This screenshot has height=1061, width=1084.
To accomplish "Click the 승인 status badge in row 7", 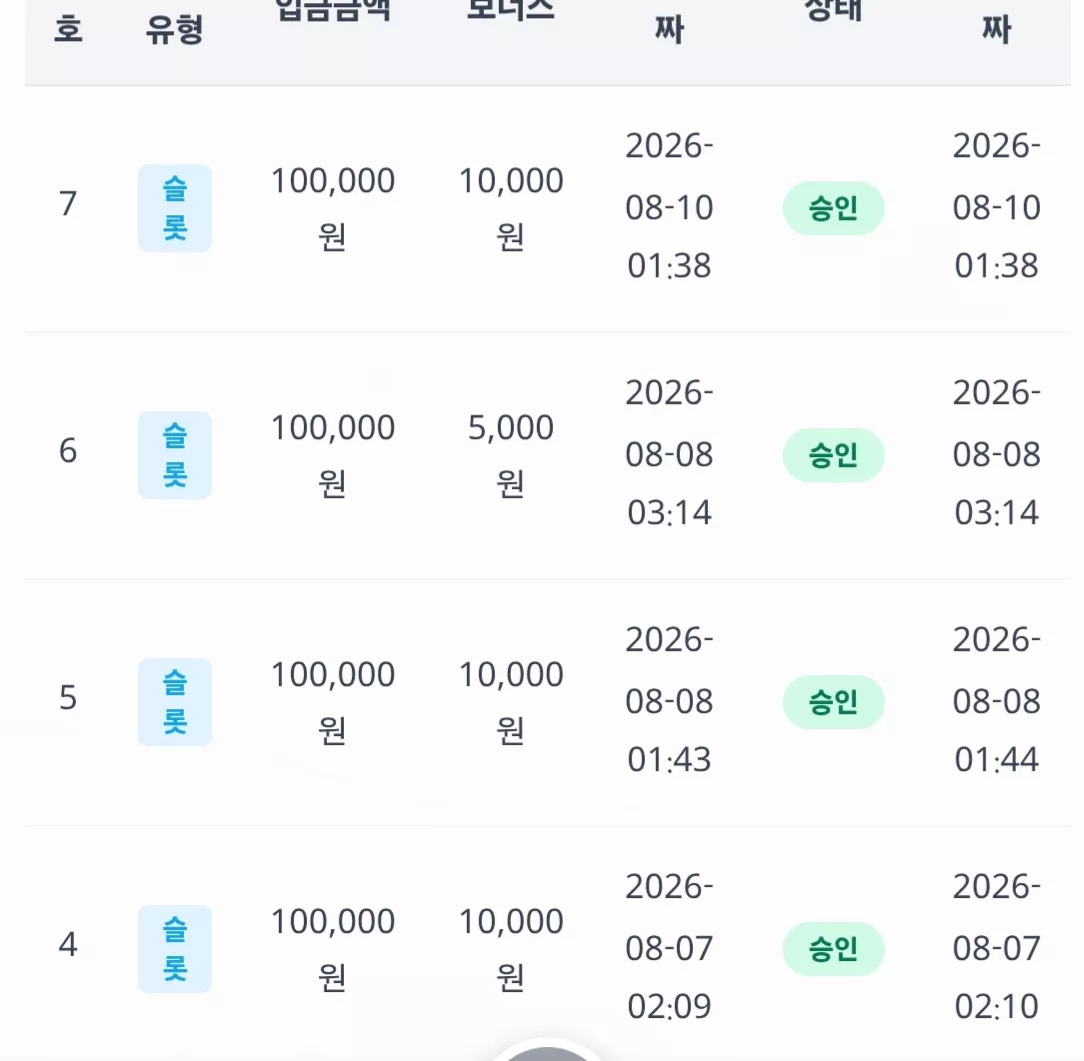I will pyautogui.click(x=833, y=208).
